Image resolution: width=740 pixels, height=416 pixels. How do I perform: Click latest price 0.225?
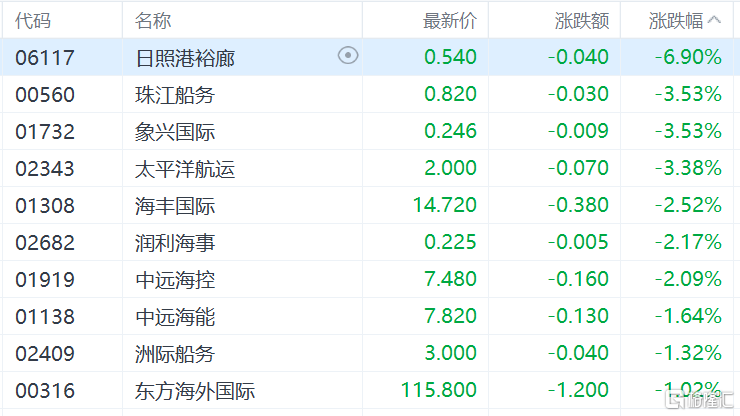(450, 242)
